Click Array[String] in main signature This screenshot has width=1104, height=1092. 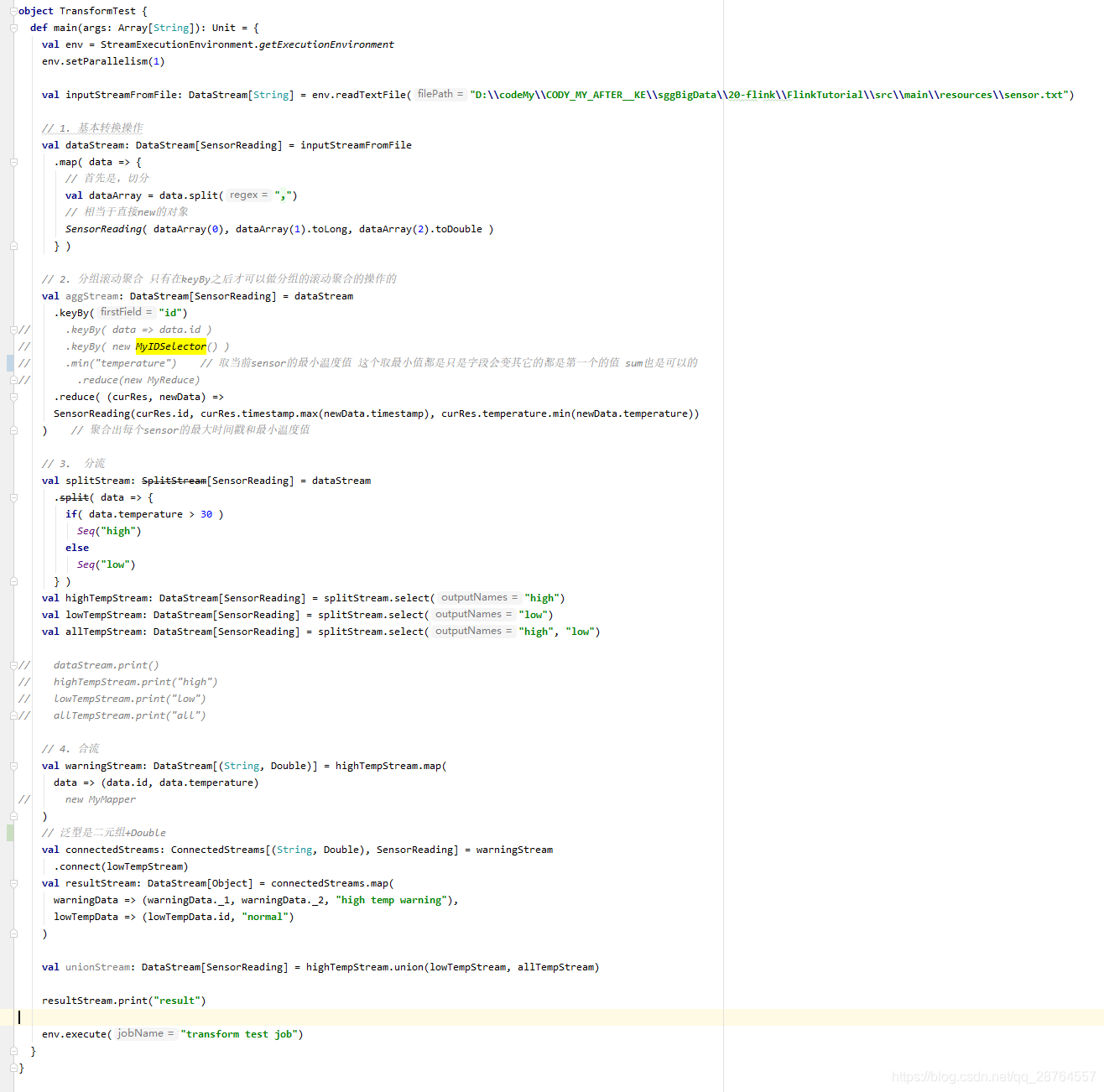pos(157,28)
